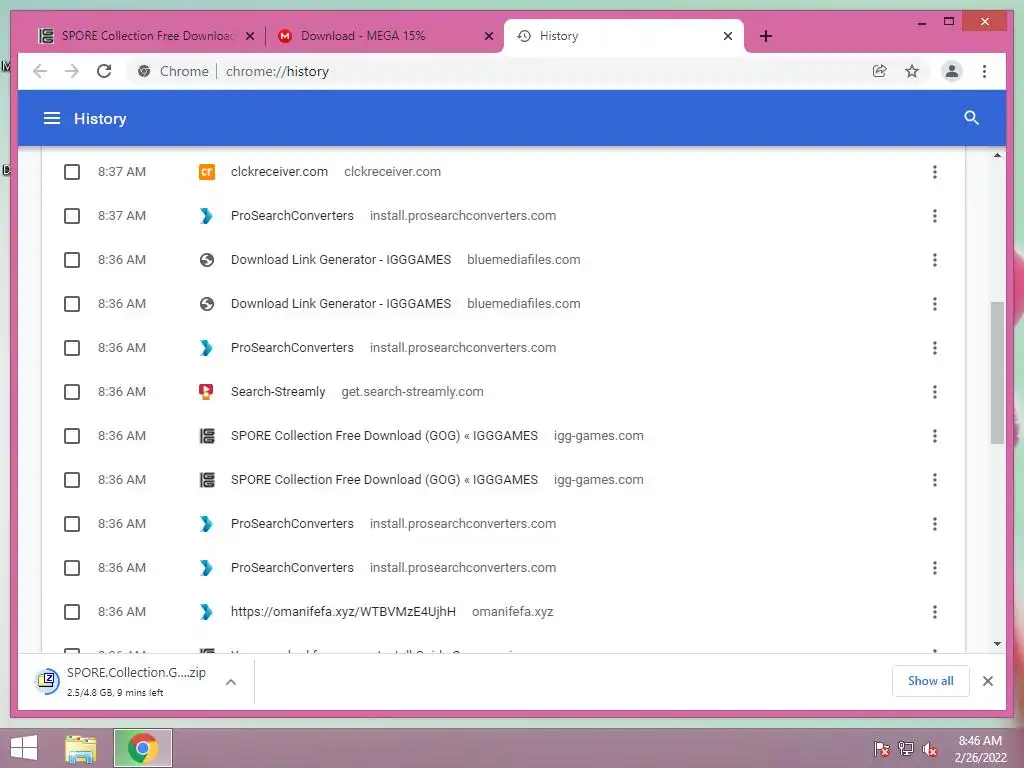
Task: Open clckreceiver.com history link
Action: coord(279,172)
